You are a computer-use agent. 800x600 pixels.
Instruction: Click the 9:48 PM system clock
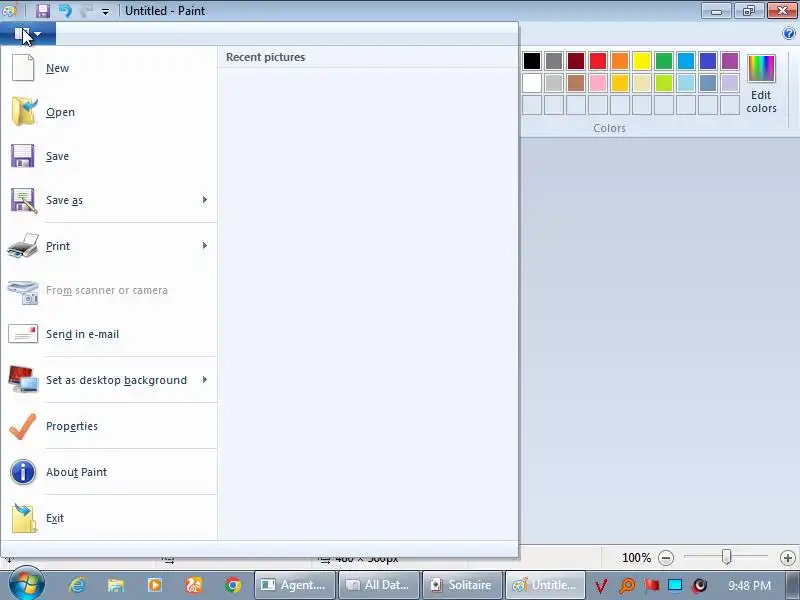pos(749,585)
